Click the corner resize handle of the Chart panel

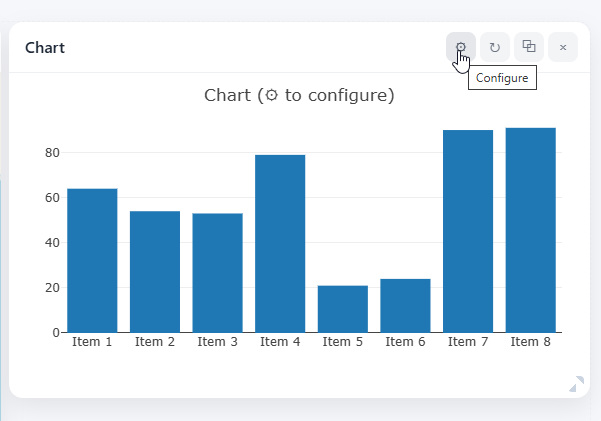(x=576, y=384)
